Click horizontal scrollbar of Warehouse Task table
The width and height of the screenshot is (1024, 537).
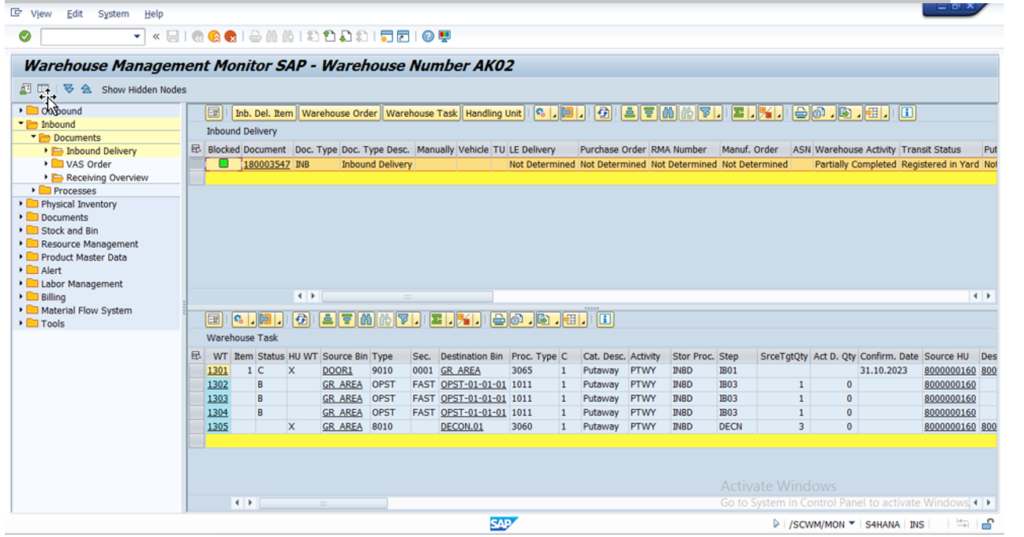pos(323,503)
